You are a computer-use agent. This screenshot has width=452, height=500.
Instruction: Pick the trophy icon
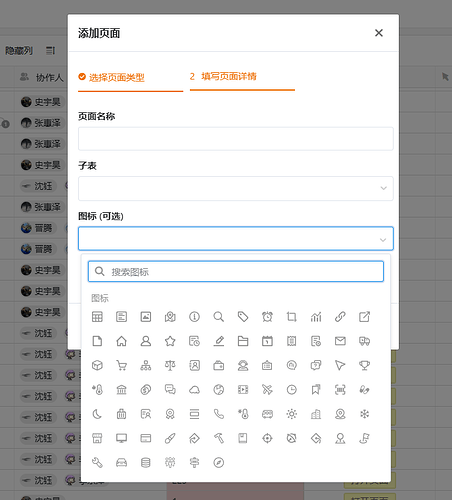[364, 365]
